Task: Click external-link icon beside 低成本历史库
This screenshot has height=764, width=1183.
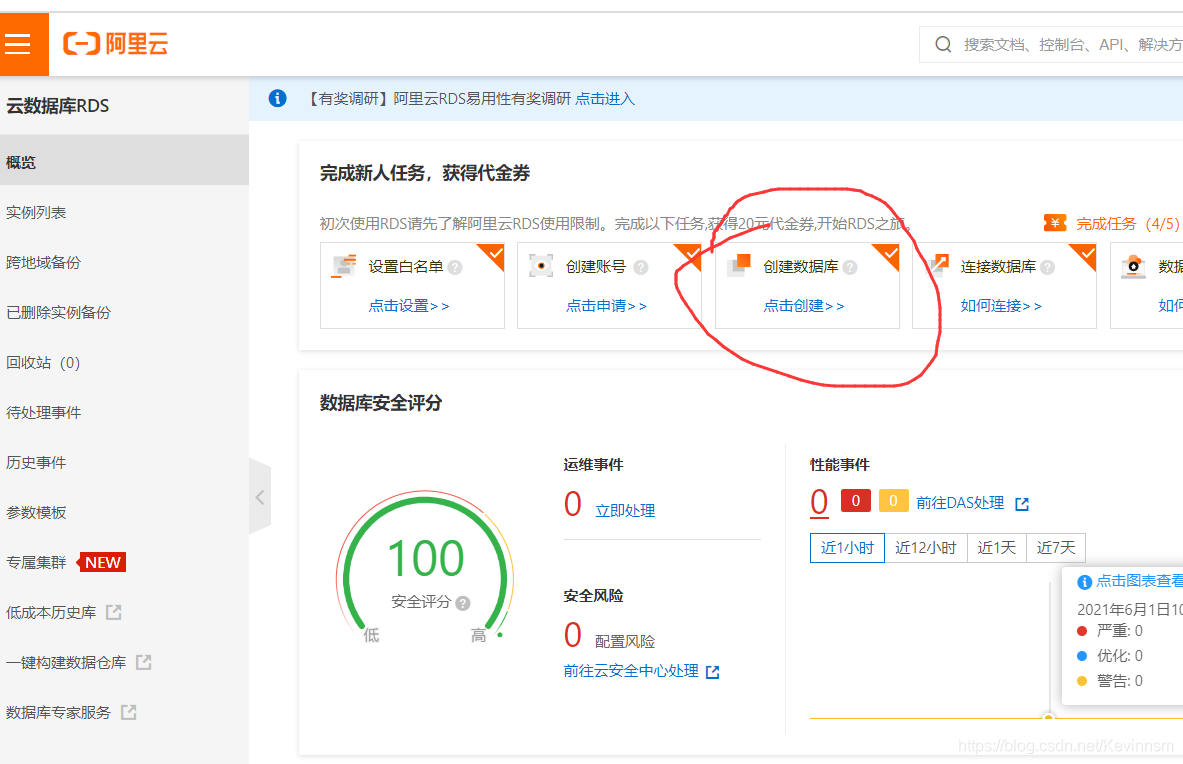Action: click(114, 612)
